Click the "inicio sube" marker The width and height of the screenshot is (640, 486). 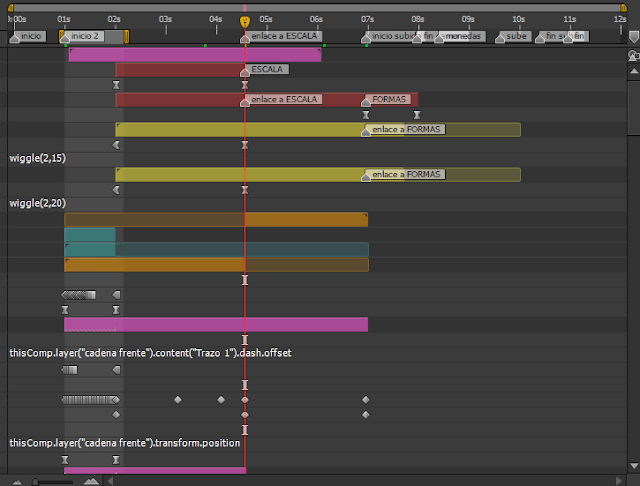point(393,36)
